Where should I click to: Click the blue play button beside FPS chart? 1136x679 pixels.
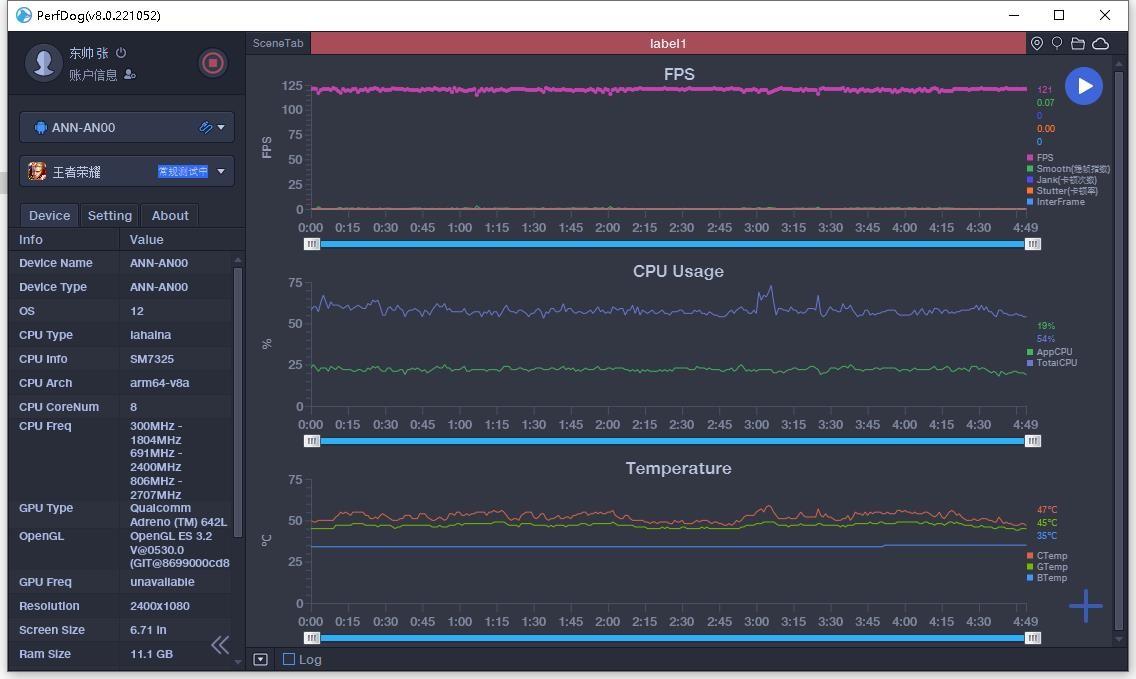tap(1083, 86)
